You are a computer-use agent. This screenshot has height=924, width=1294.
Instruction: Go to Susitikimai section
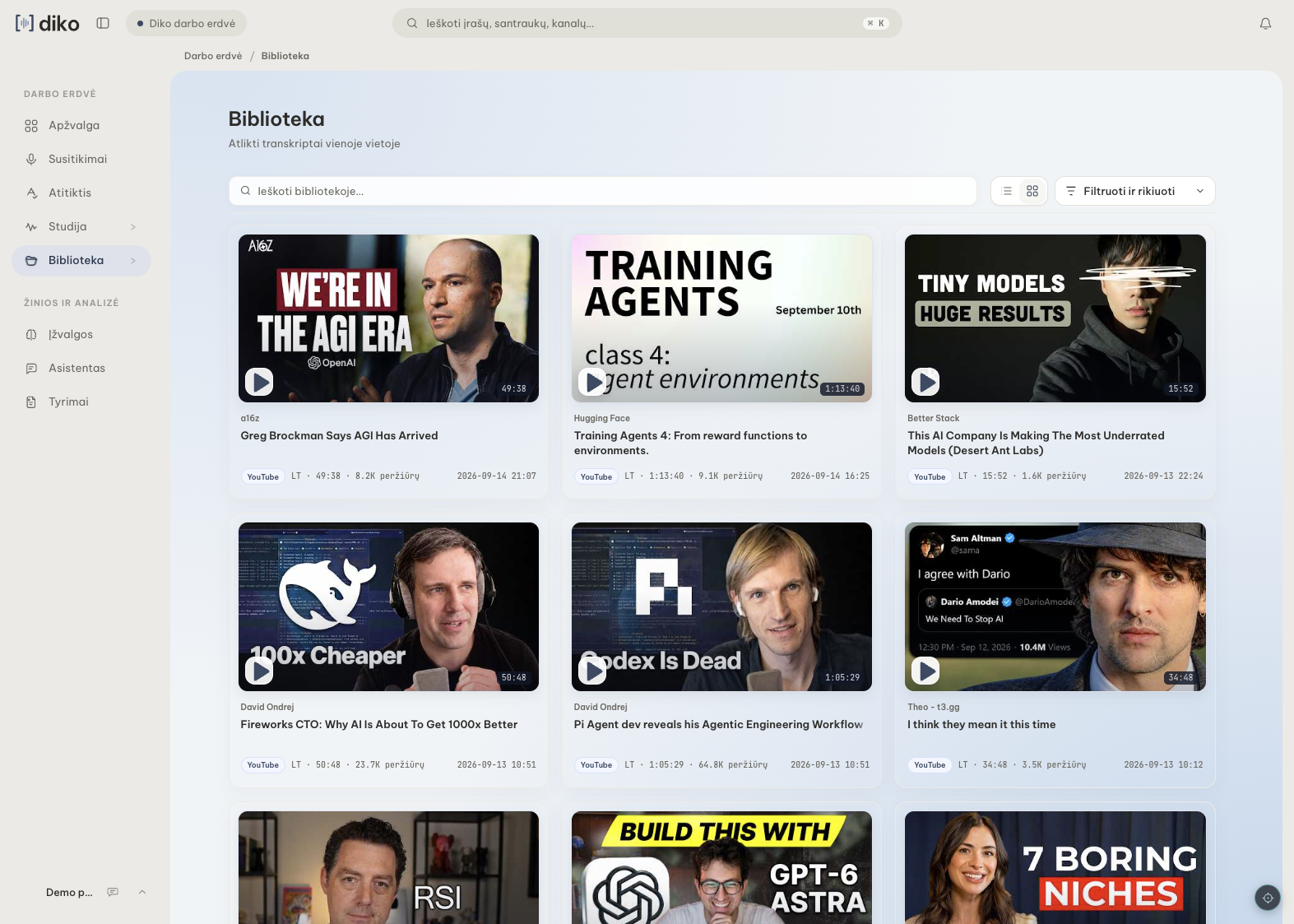tap(81, 160)
